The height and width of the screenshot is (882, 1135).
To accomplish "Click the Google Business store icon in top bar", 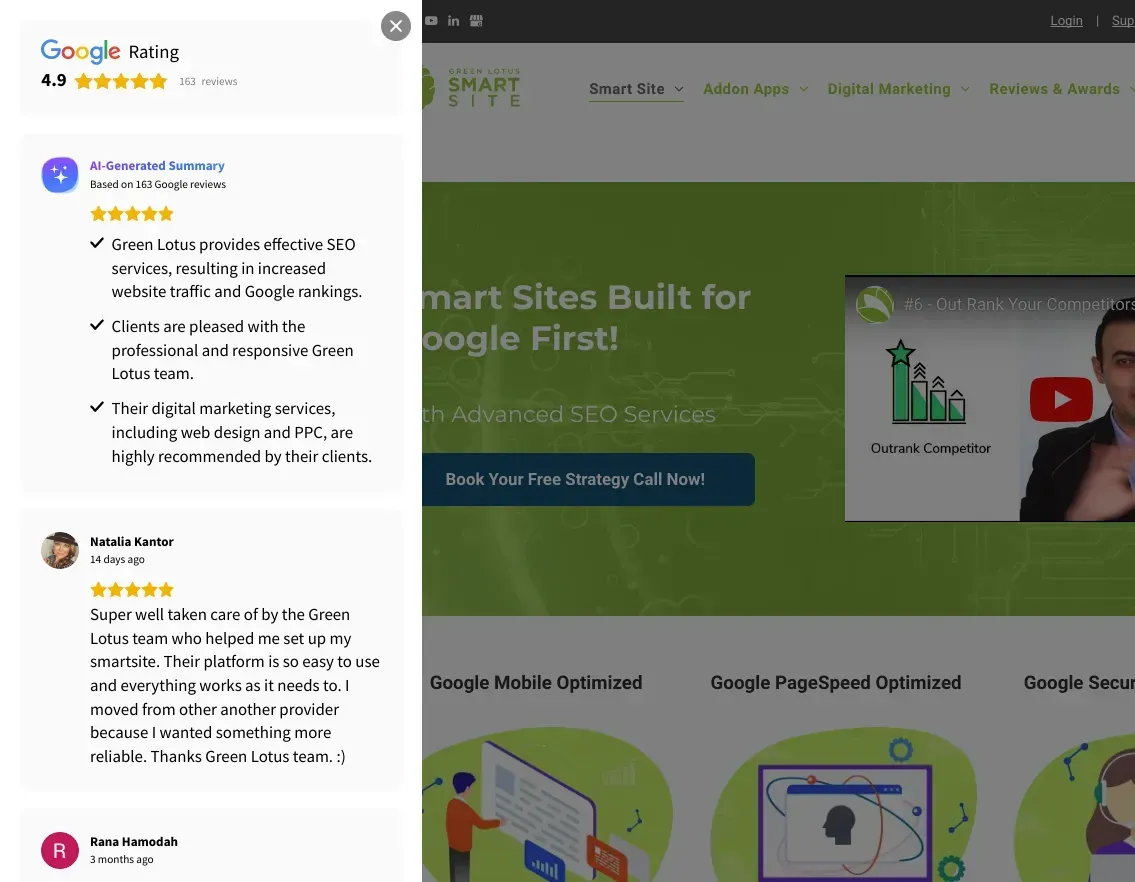I will [x=476, y=20].
